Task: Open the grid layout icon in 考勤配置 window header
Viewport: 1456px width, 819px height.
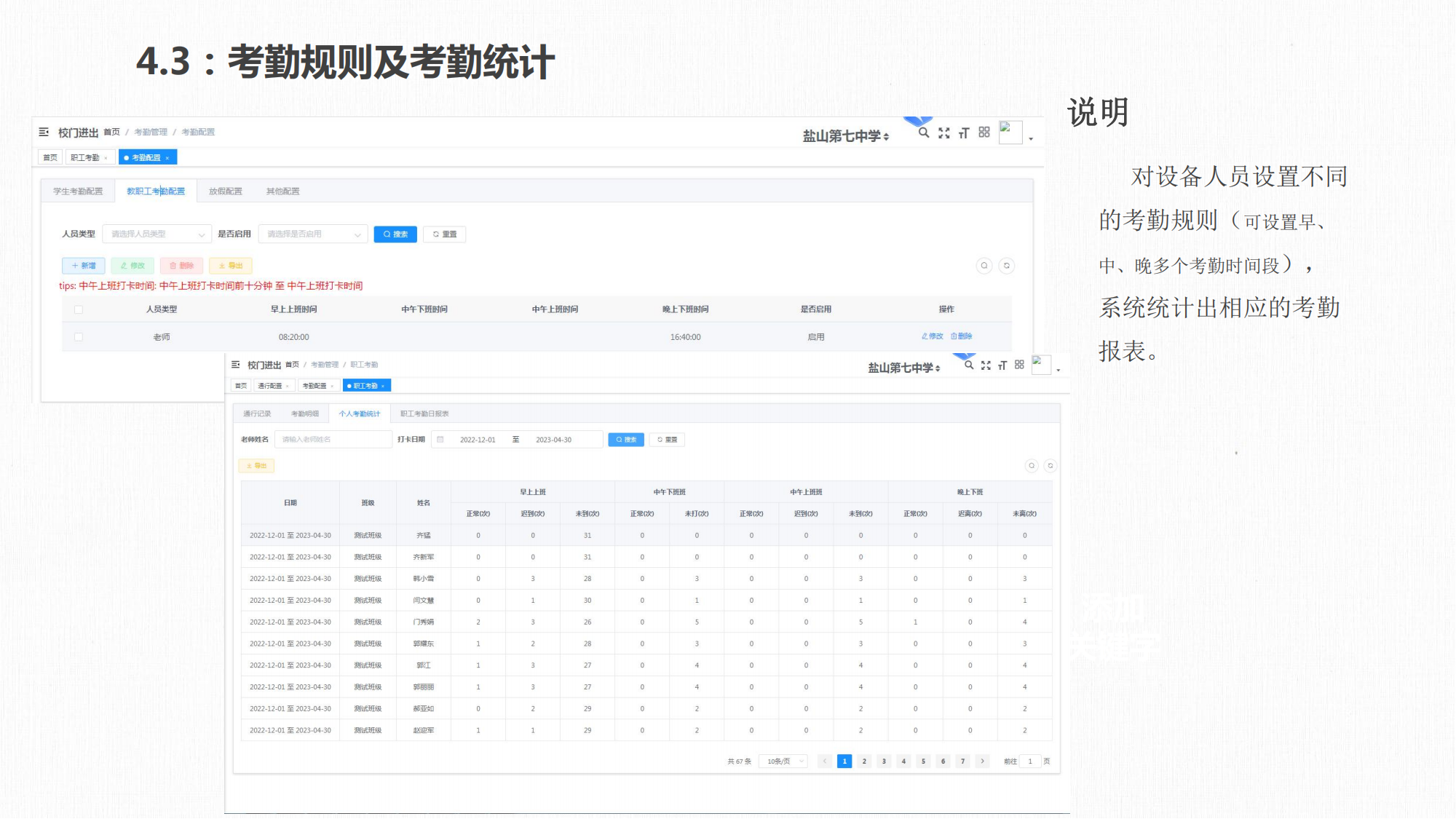Action: pos(984,132)
